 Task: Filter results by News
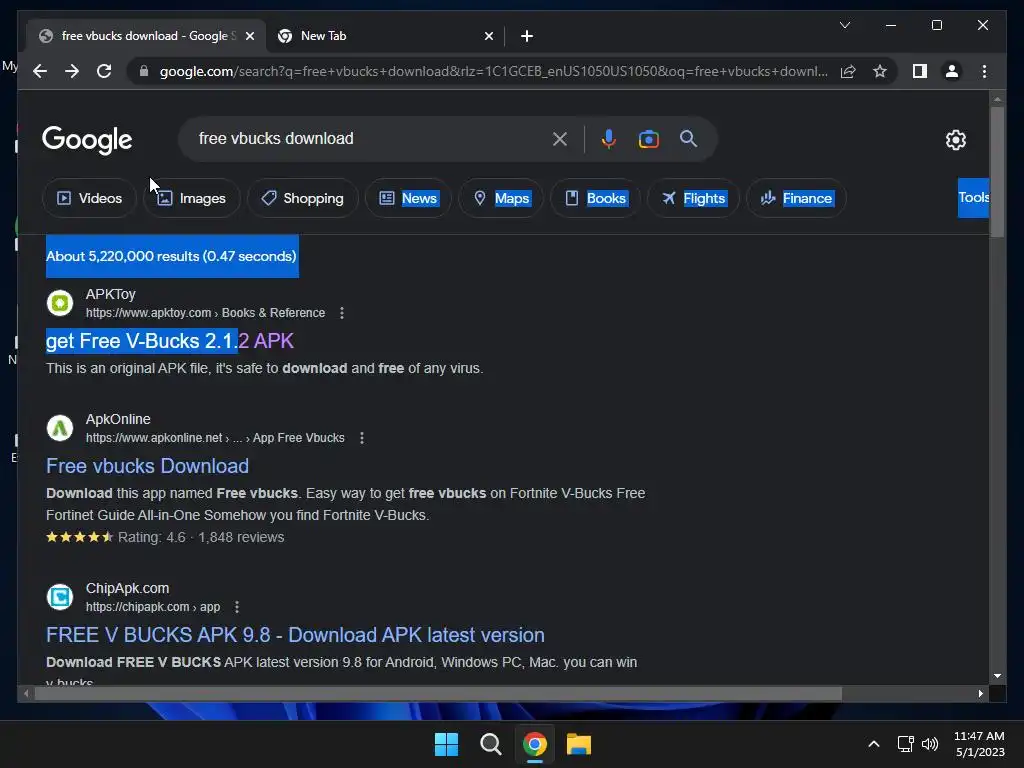point(408,198)
